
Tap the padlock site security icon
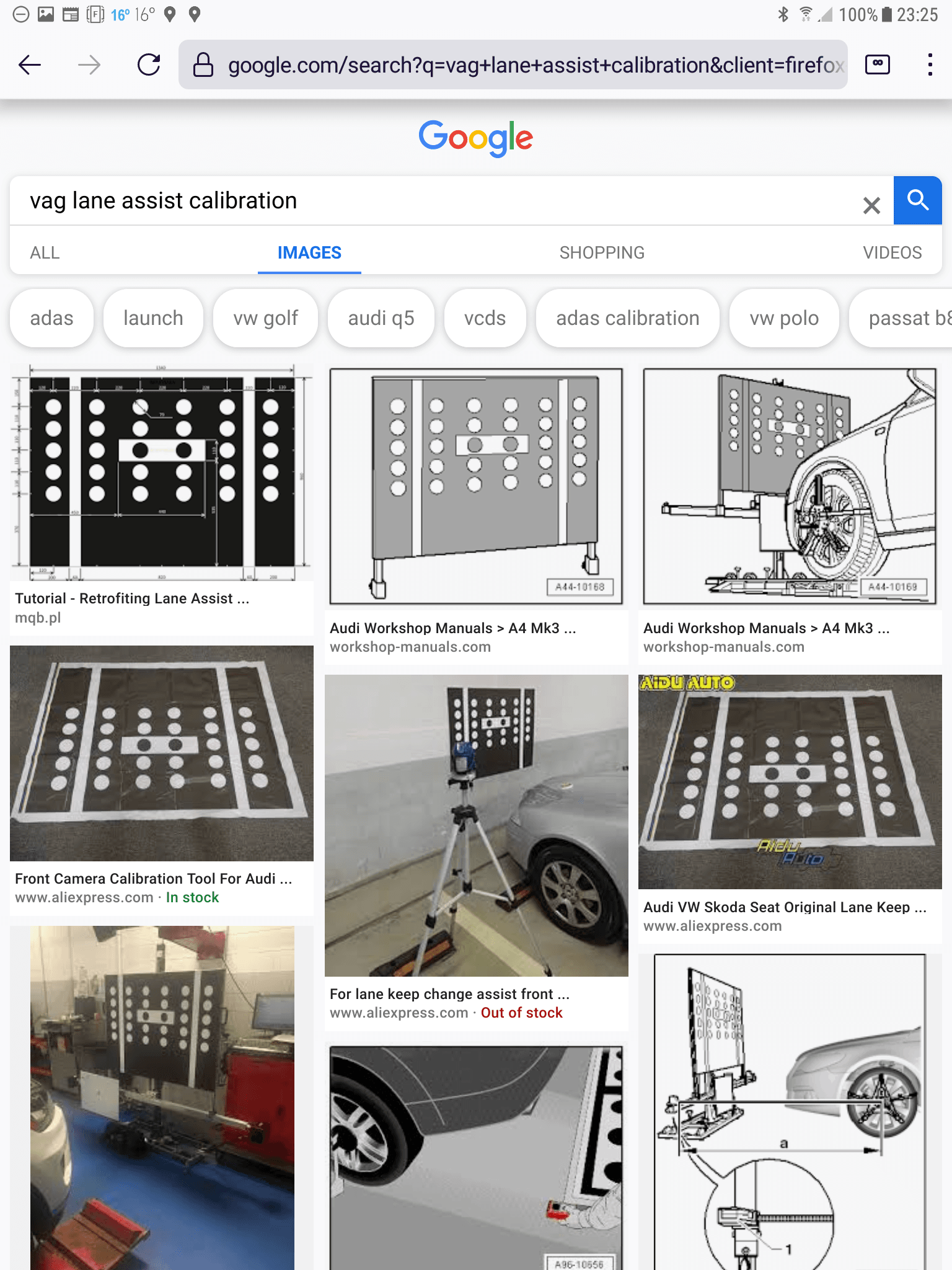(x=203, y=64)
